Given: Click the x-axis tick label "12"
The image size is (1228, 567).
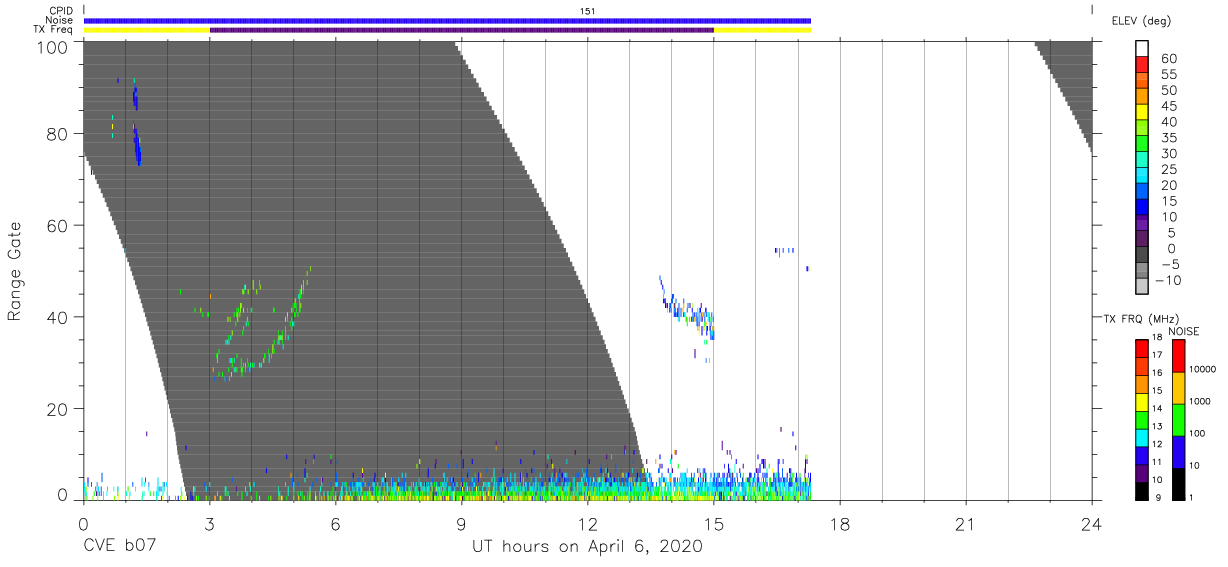Looking at the screenshot, I should pos(588,522).
